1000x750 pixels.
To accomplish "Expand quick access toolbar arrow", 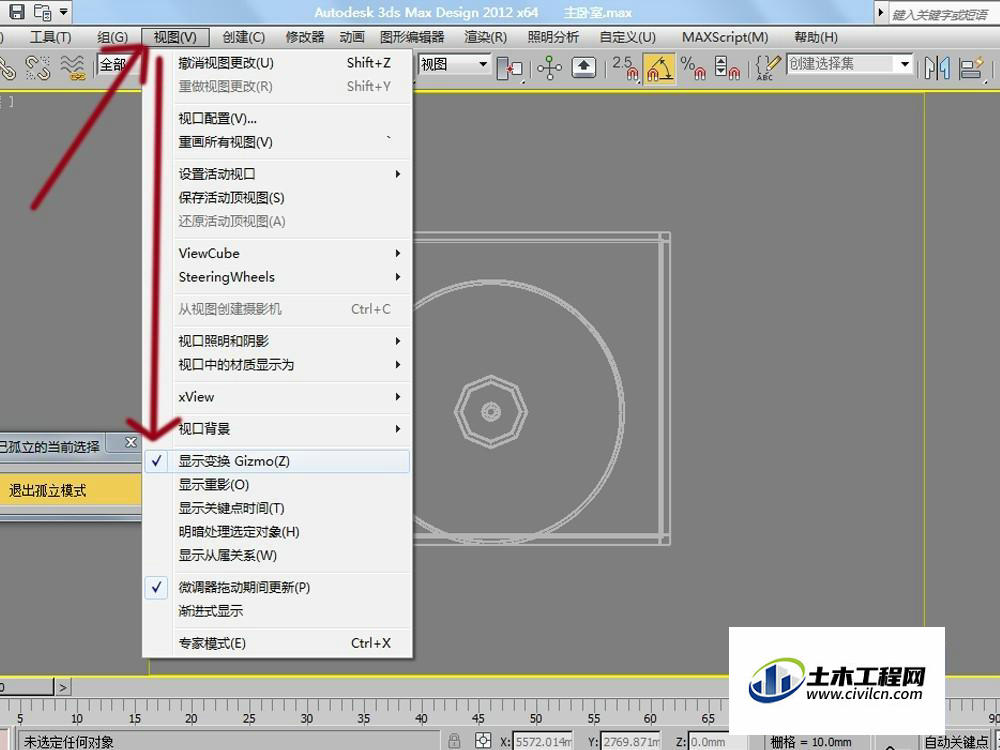I will [64, 11].
